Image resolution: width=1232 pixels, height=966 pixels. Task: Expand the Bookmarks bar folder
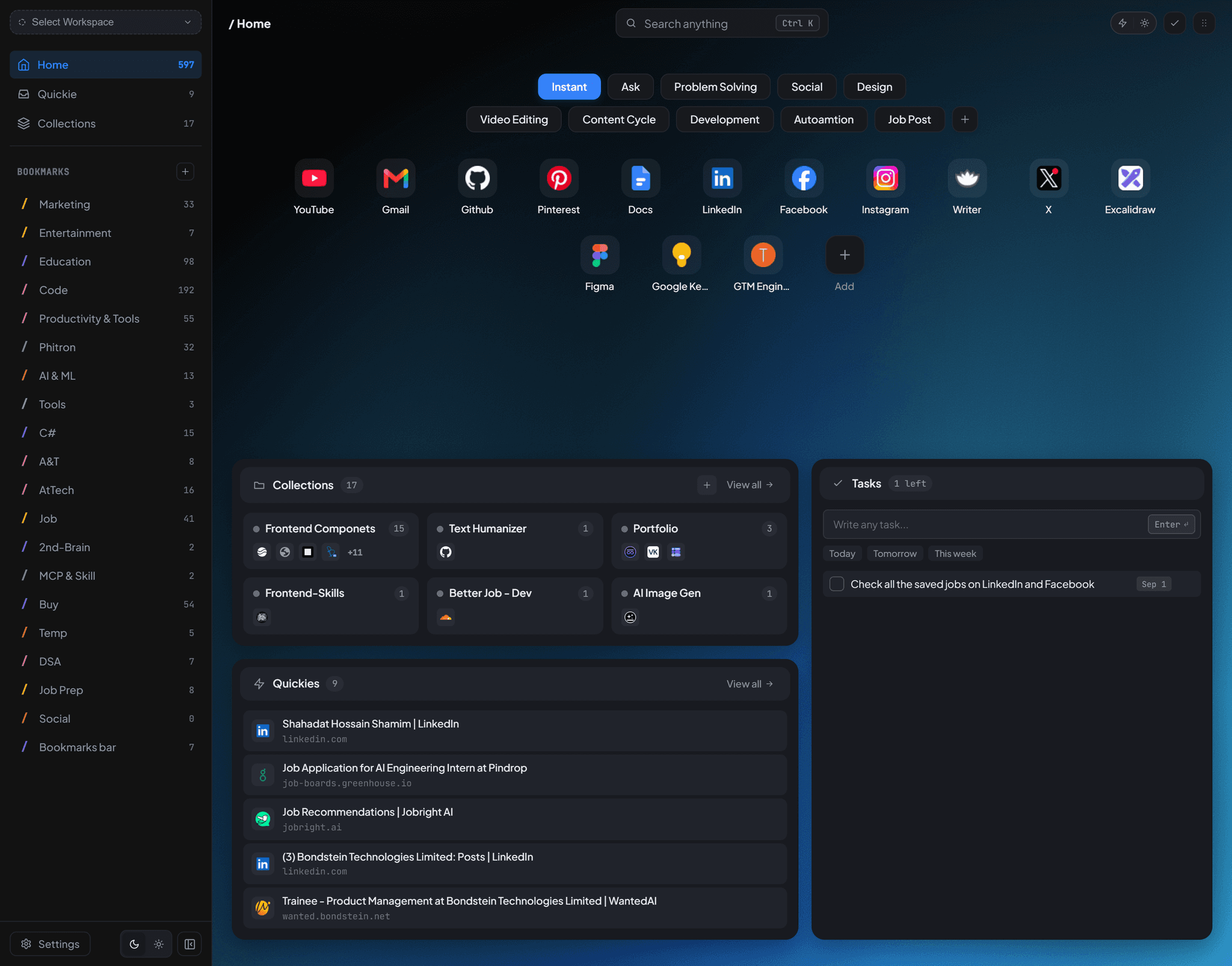(x=106, y=747)
